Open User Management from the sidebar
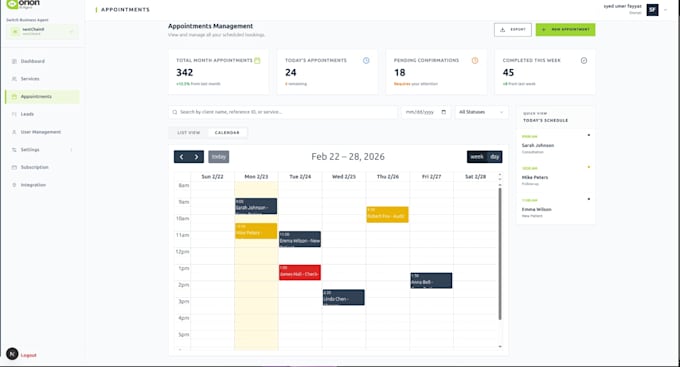Image resolution: width=680 pixels, height=367 pixels. pos(42,132)
